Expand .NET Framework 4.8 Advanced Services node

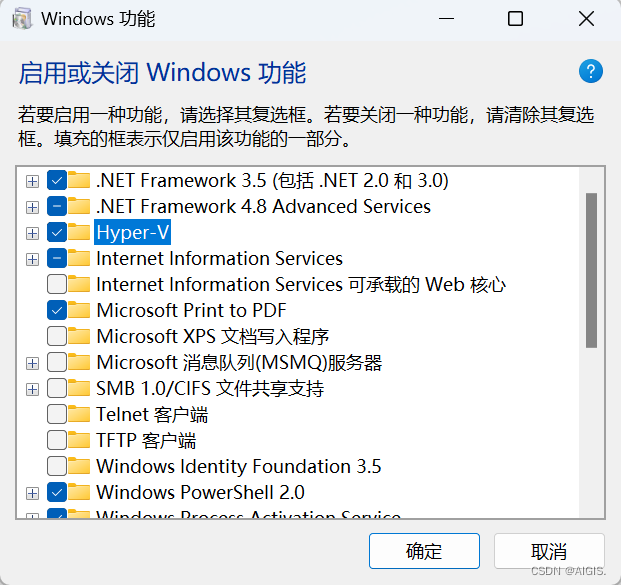point(32,207)
